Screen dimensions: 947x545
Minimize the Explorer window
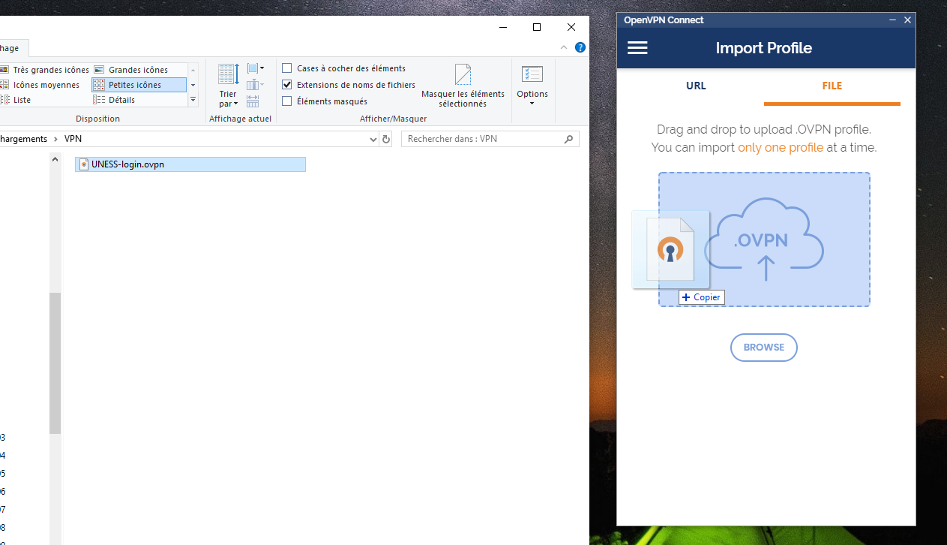502,27
